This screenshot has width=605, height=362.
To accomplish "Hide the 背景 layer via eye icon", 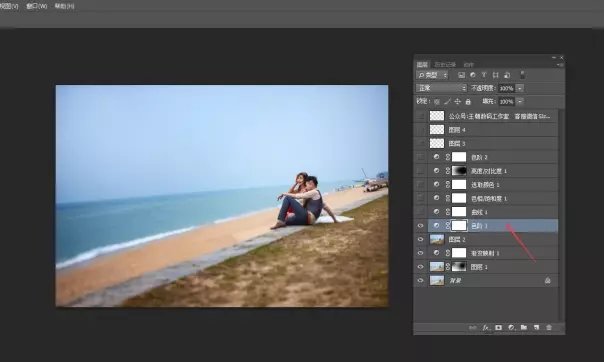I will tap(421, 281).
